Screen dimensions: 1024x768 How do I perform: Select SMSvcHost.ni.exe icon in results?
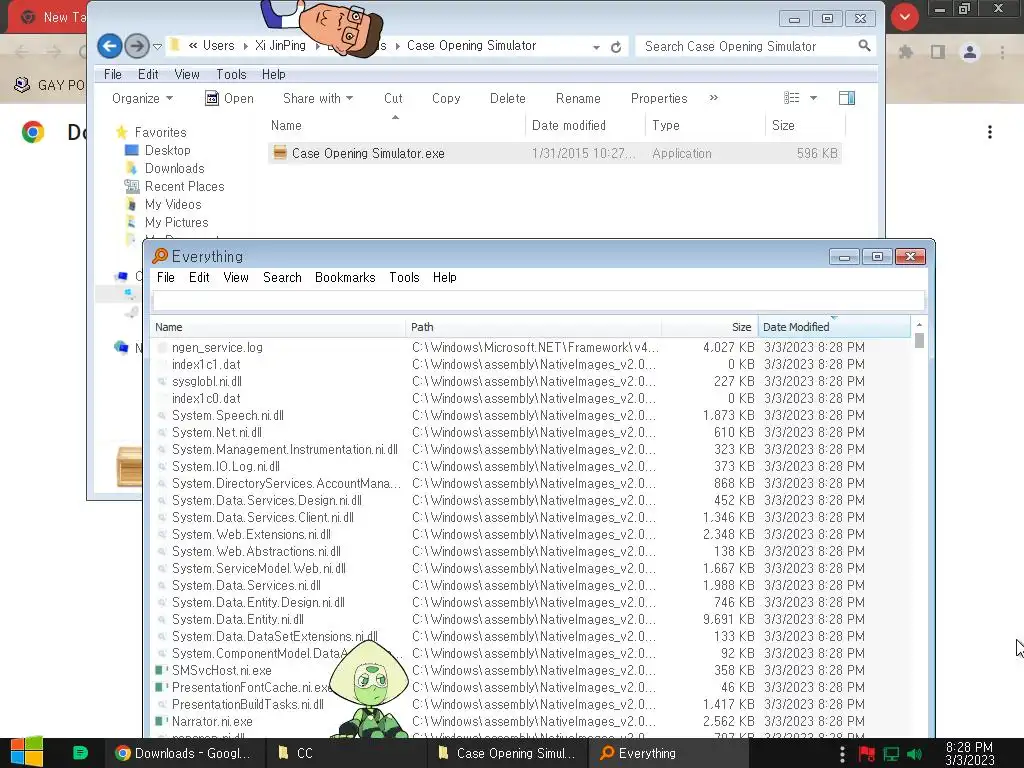(x=161, y=670)
